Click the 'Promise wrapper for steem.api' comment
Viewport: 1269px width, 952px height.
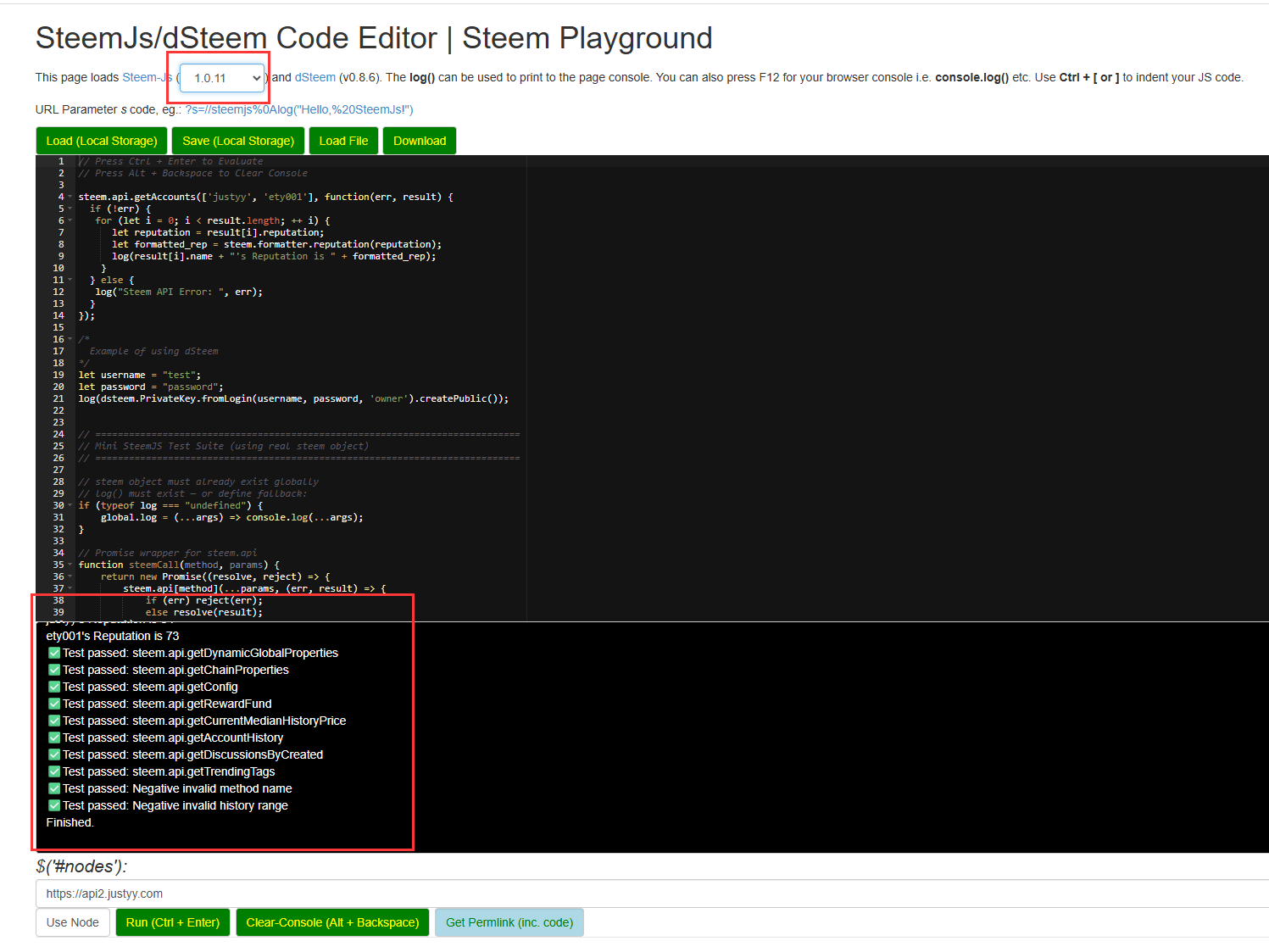[168, 553]
